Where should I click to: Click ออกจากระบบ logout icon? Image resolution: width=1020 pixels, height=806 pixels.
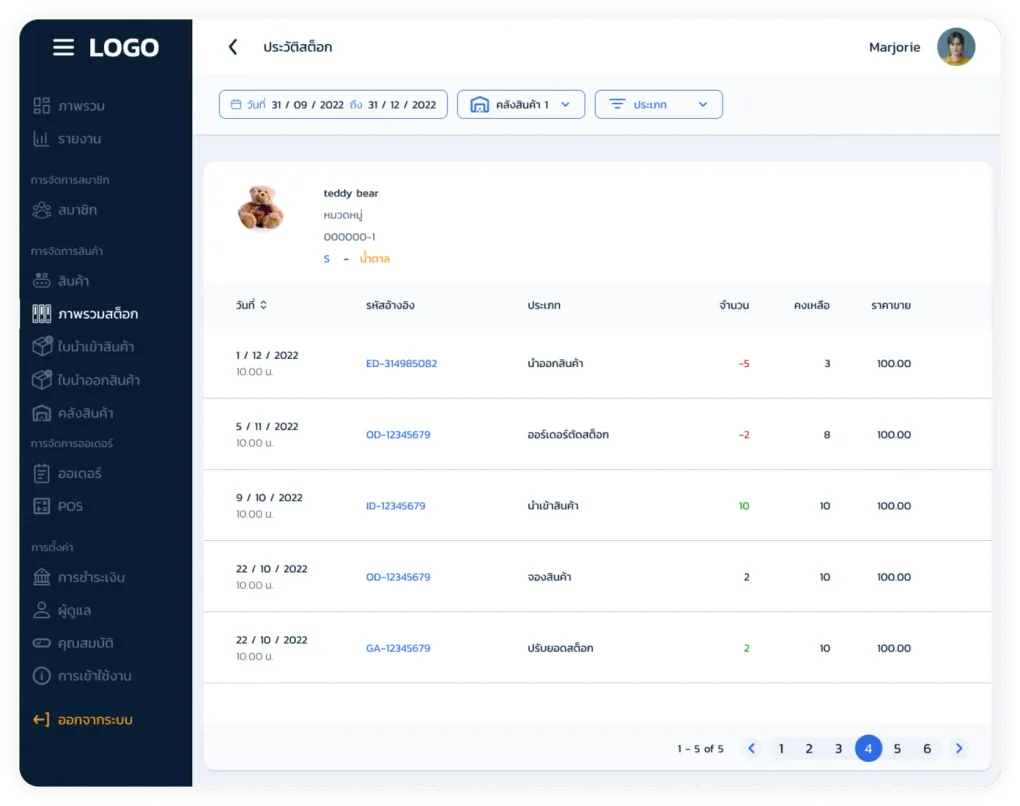[x=41, y=719]
